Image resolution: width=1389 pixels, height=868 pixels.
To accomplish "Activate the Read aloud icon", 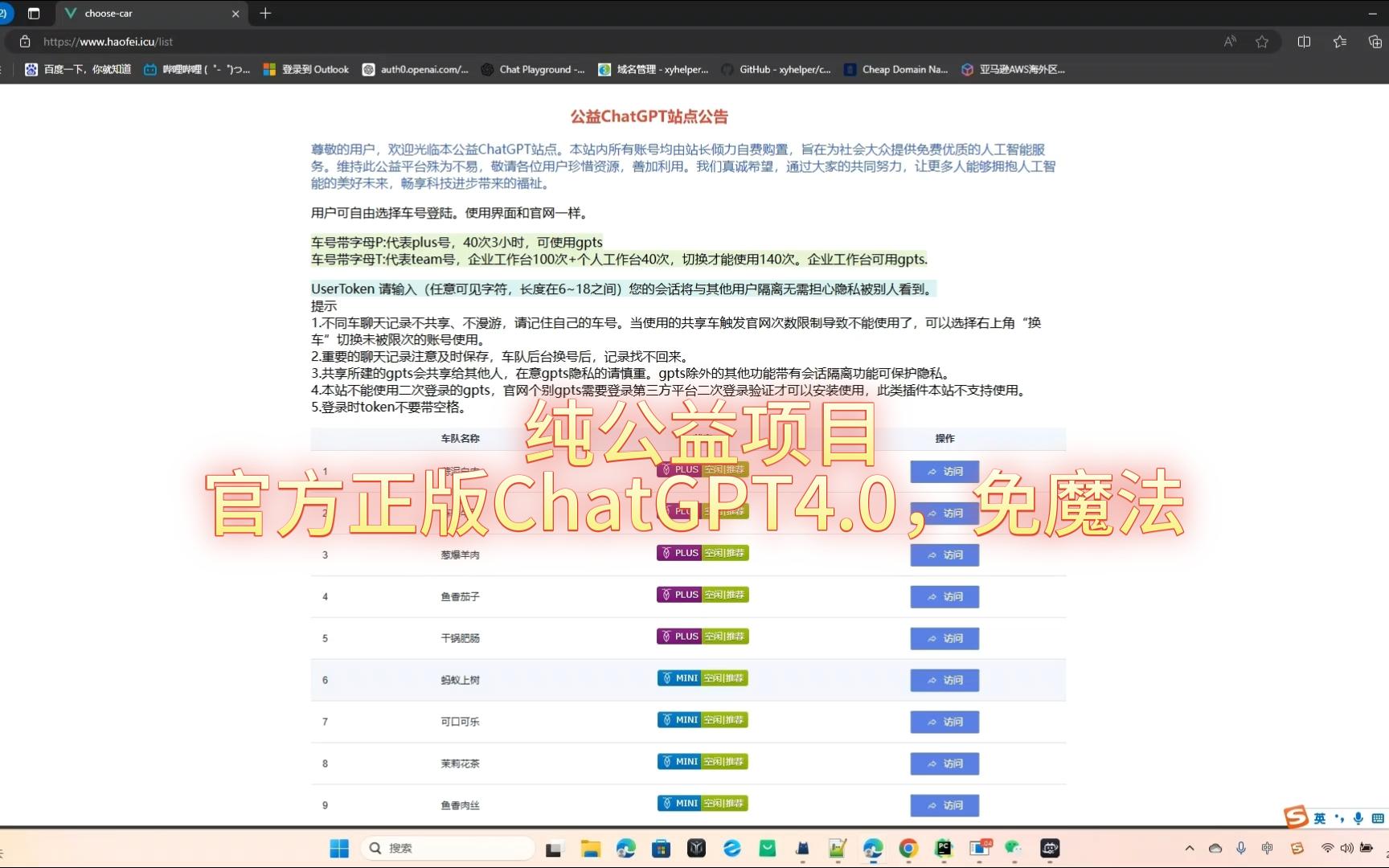I will tap(1230, 42).
